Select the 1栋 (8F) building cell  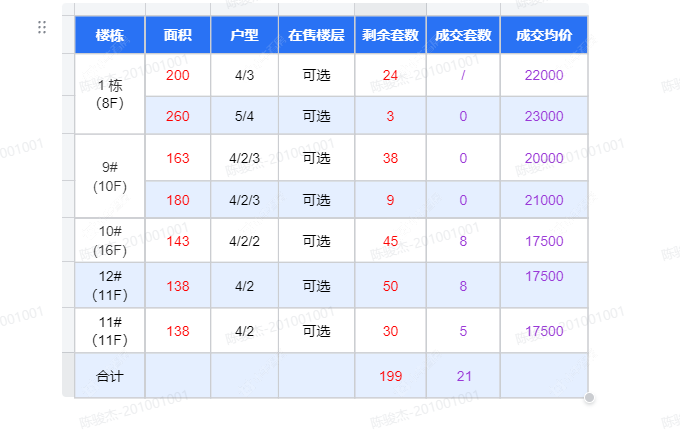click(110, 94)
